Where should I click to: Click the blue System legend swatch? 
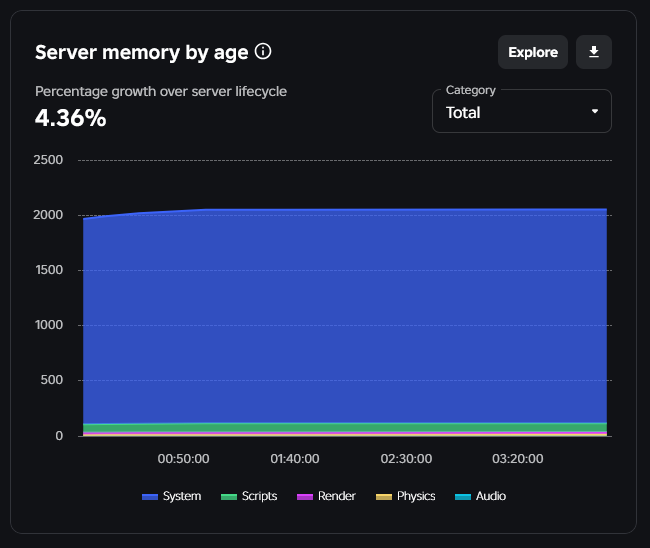(x=150, y=497)
